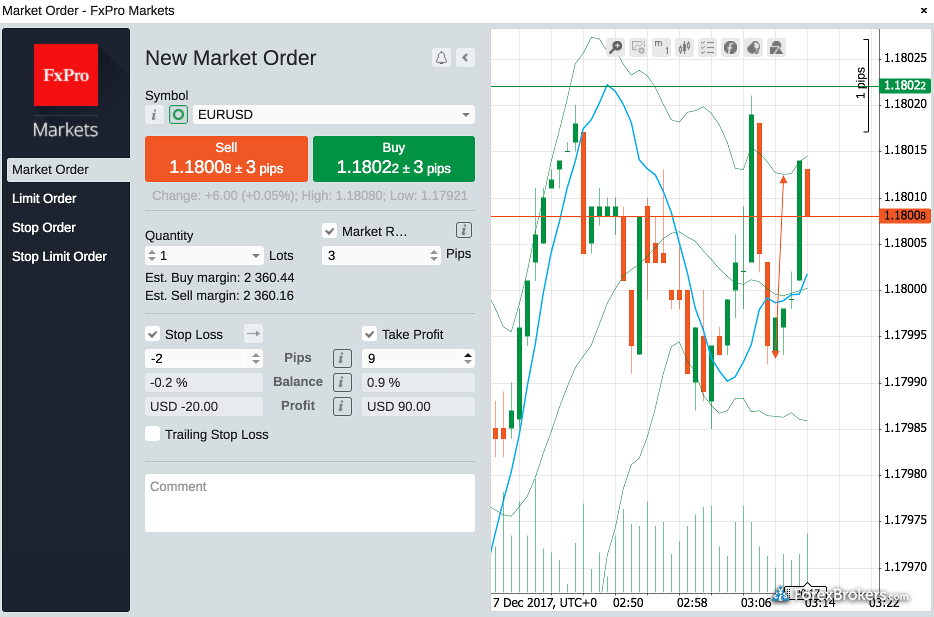Click the New Market Order heading
The height and width of the screenshot is (617, 934).
(x=231, y=58)
